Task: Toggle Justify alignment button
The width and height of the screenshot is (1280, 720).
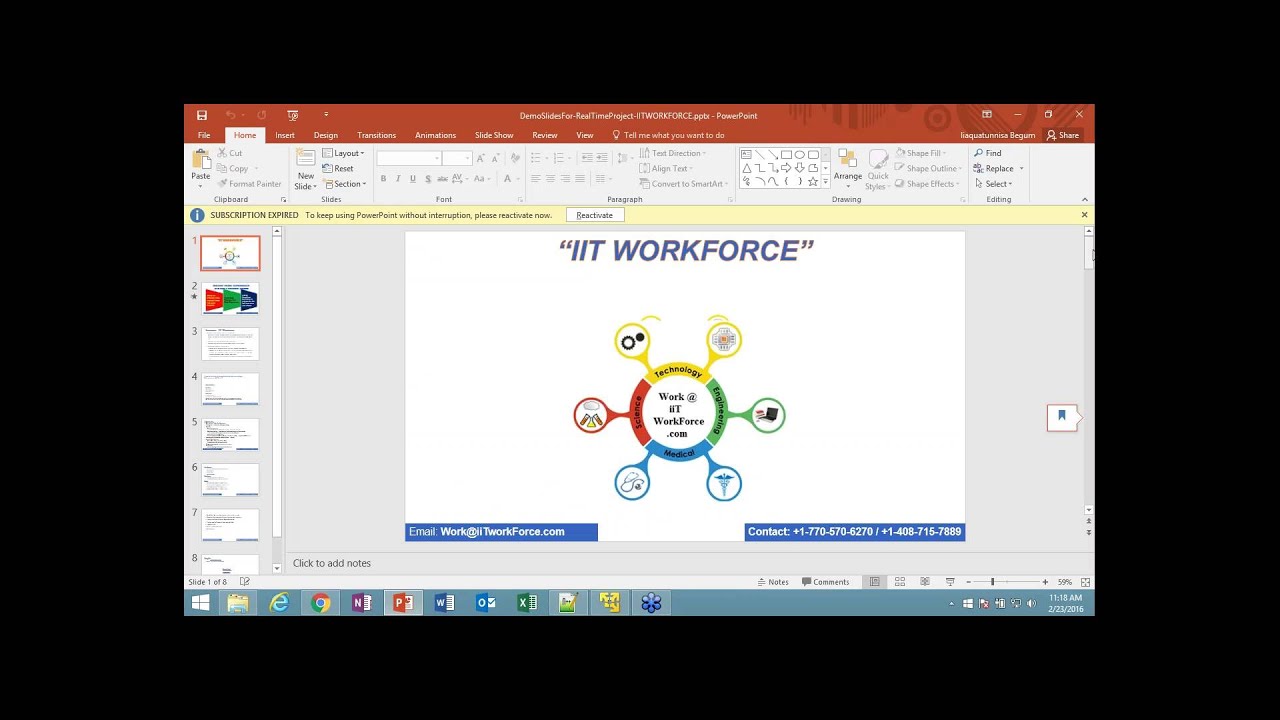Action: tap(580, 179)
